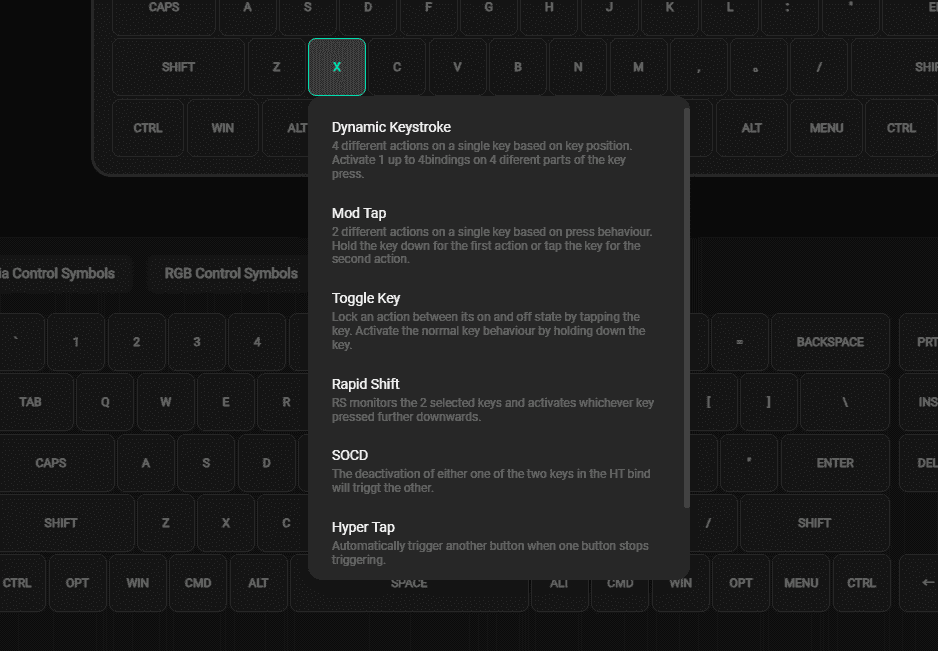Pick the backslash key in lower key picker
This screenshot has height=651, width=938.
pos(845,402)
